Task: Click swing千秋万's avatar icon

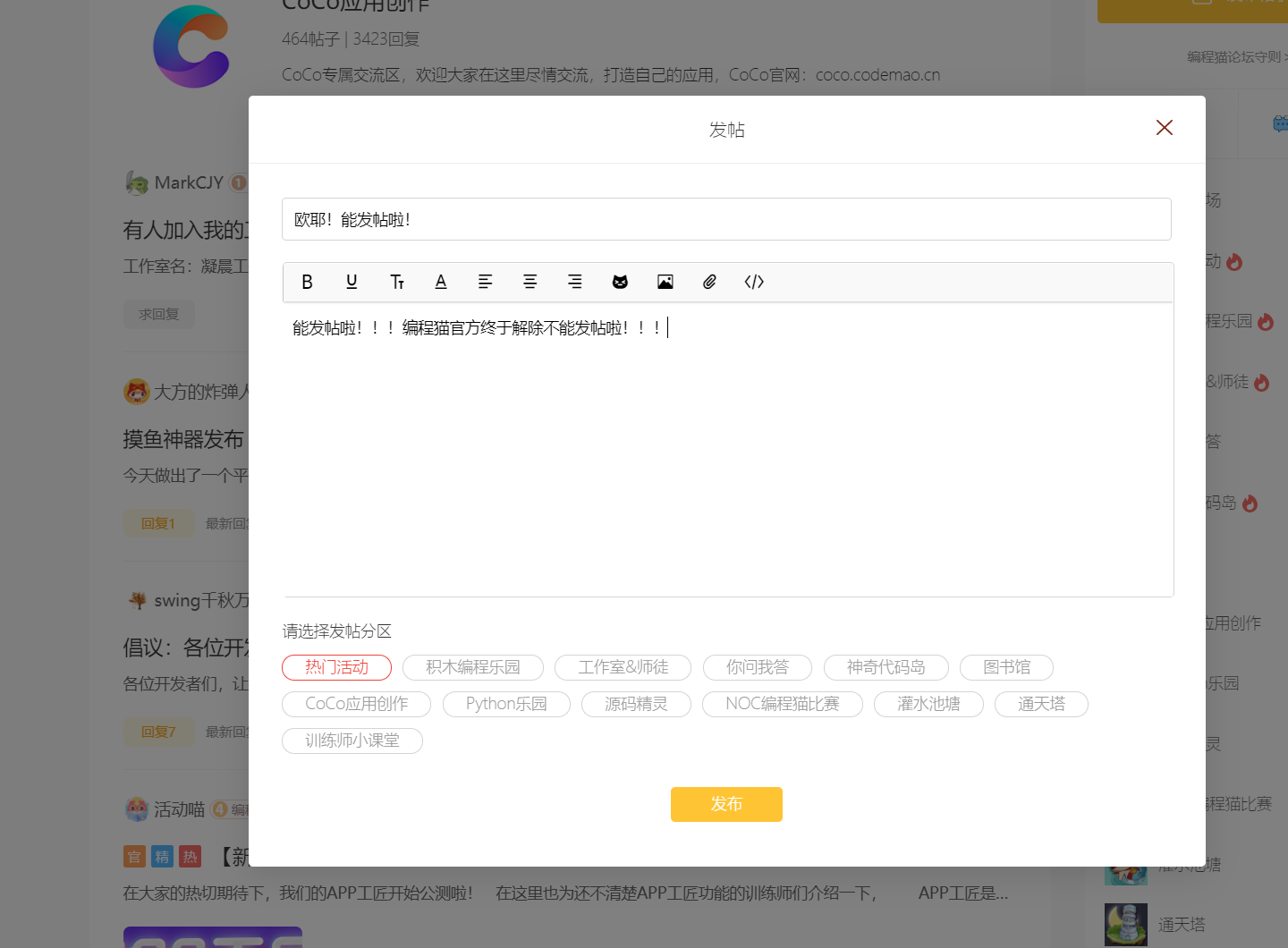Action: click(137, 600)
